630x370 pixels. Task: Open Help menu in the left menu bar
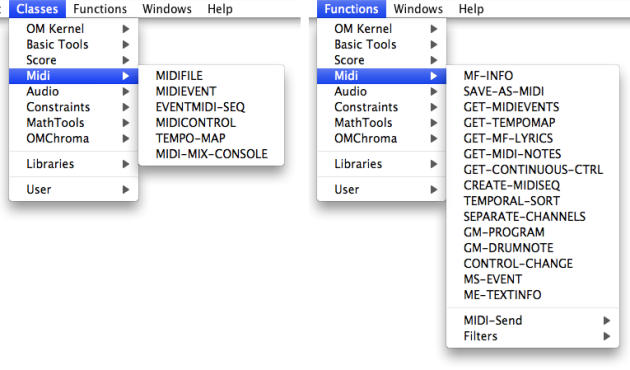click(220, 9)
